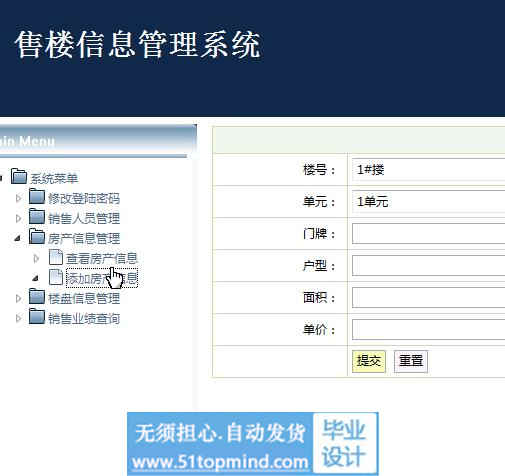Screen dimensions: 505x476
Task: Expand the 楼盘信息管理 tree node arrow
Action: pos(18,298)
